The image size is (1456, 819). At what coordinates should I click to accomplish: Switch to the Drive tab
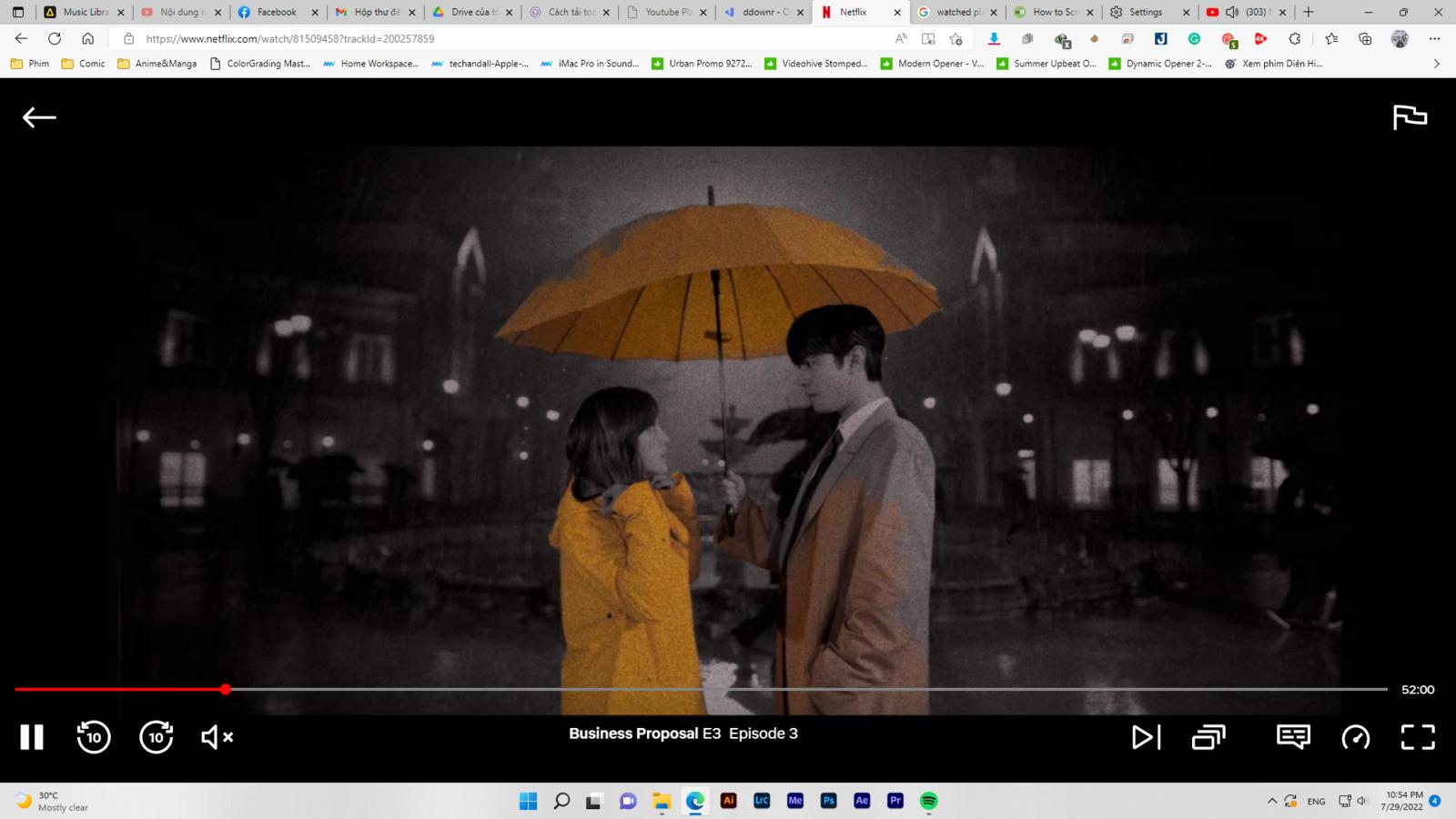click(x=471, y=12)
